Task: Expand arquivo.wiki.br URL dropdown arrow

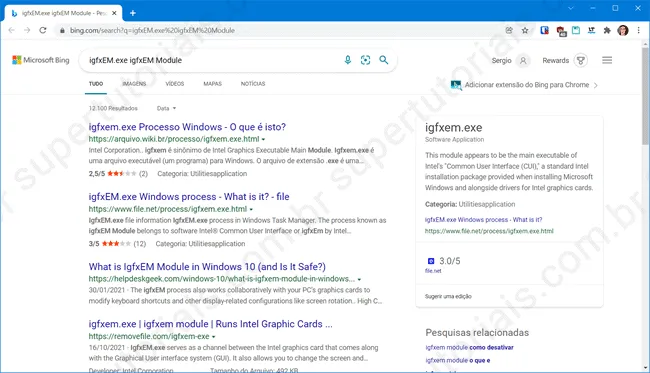Action: [x=263, y=139]
